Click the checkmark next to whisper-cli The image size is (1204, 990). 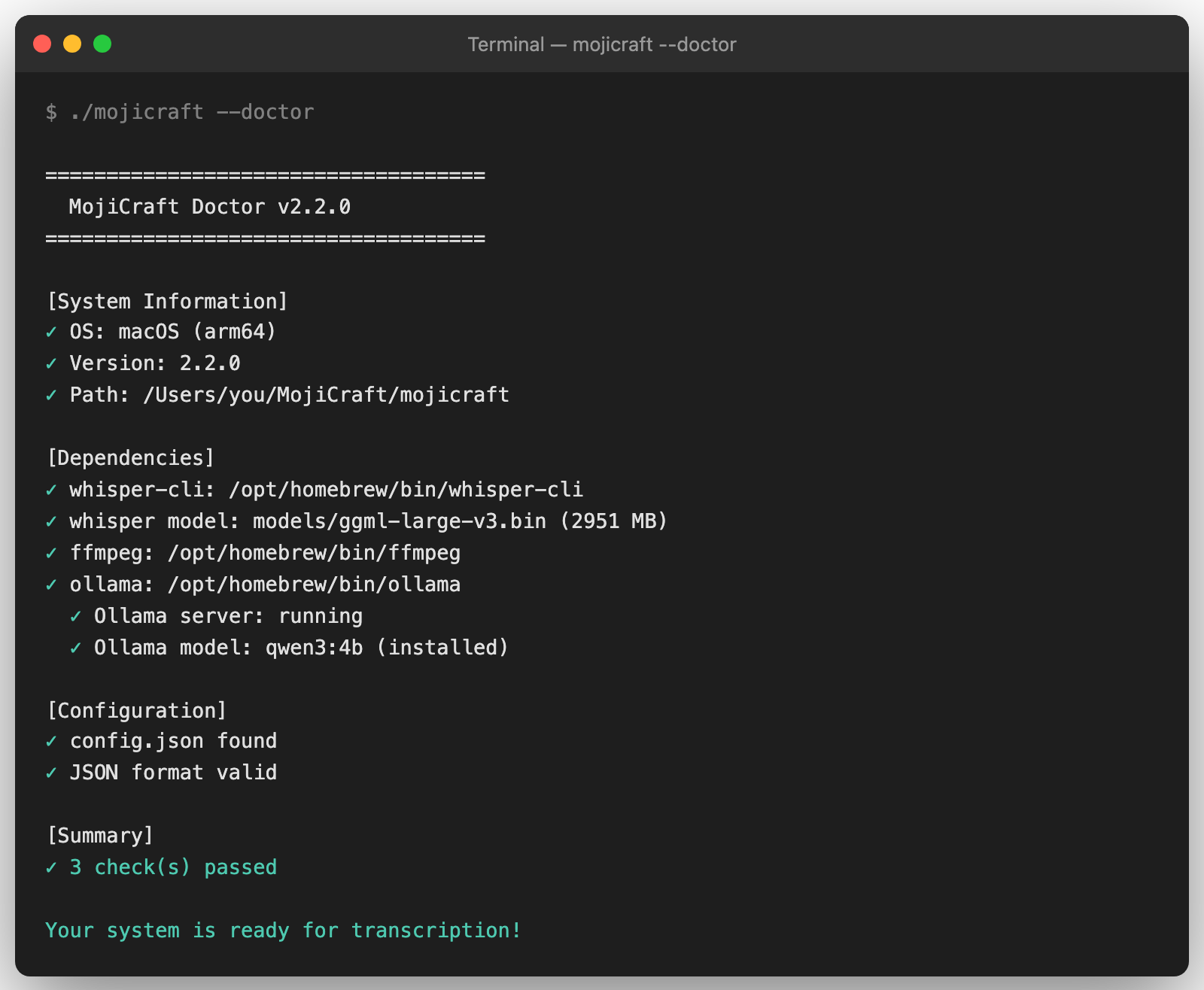point(51,490)
